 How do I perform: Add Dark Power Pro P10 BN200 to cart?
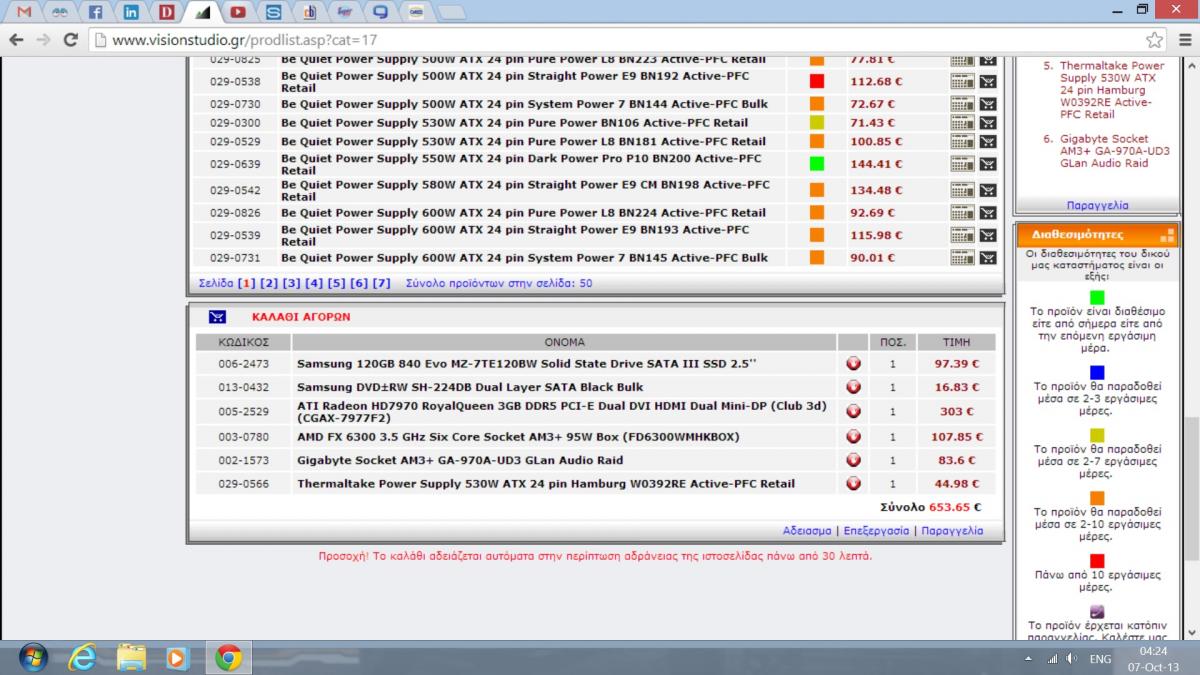click(x=988, y=163)
